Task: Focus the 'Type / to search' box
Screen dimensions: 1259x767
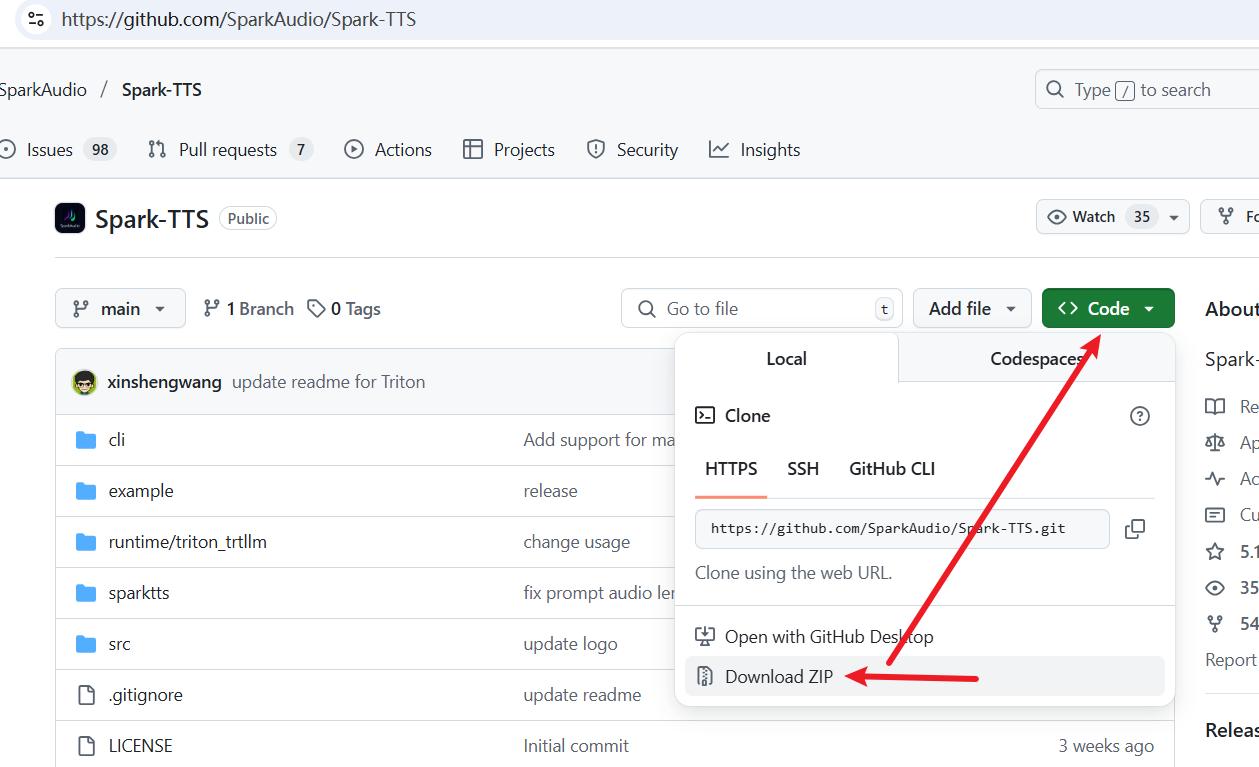Action: pyautogui.click(x=1147, y=90)
